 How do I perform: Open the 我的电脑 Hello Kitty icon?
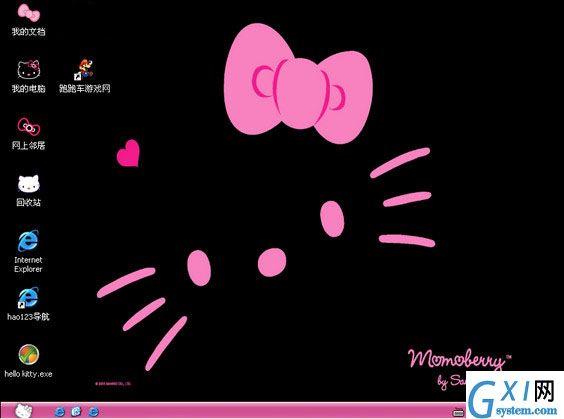[x=29, y=69]
